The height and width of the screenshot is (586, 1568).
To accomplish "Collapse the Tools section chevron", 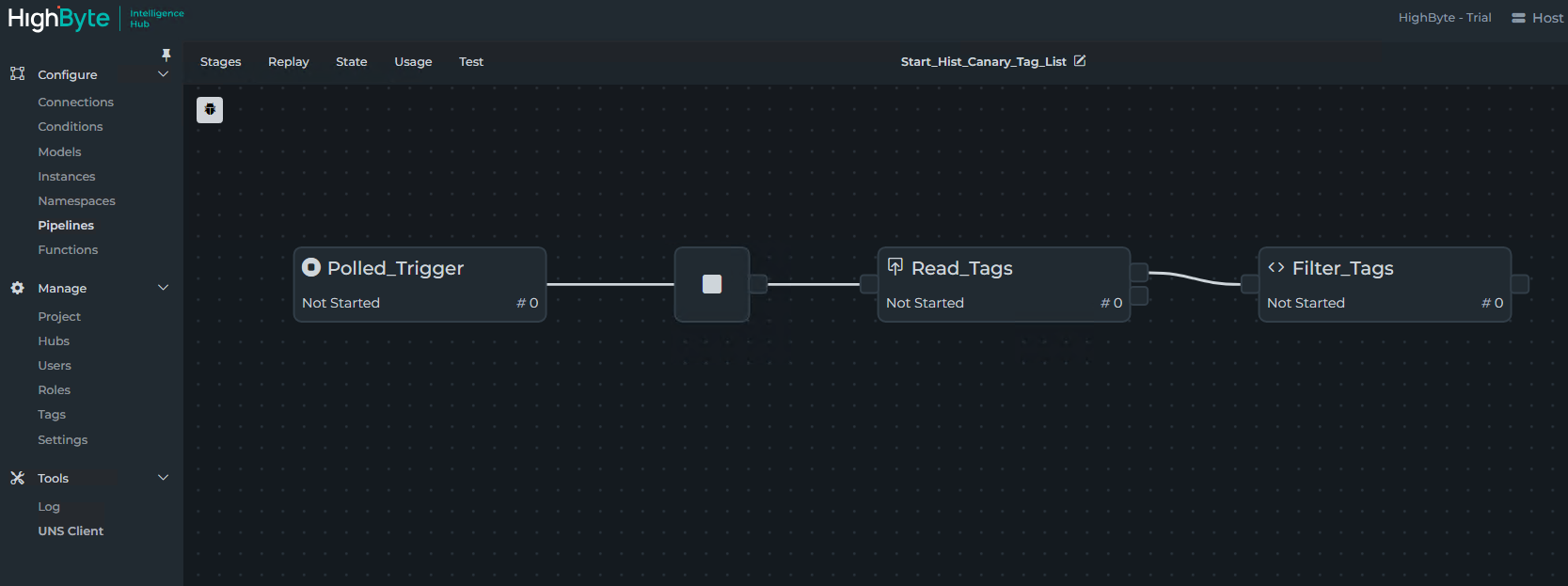I will tap(163, 478).
